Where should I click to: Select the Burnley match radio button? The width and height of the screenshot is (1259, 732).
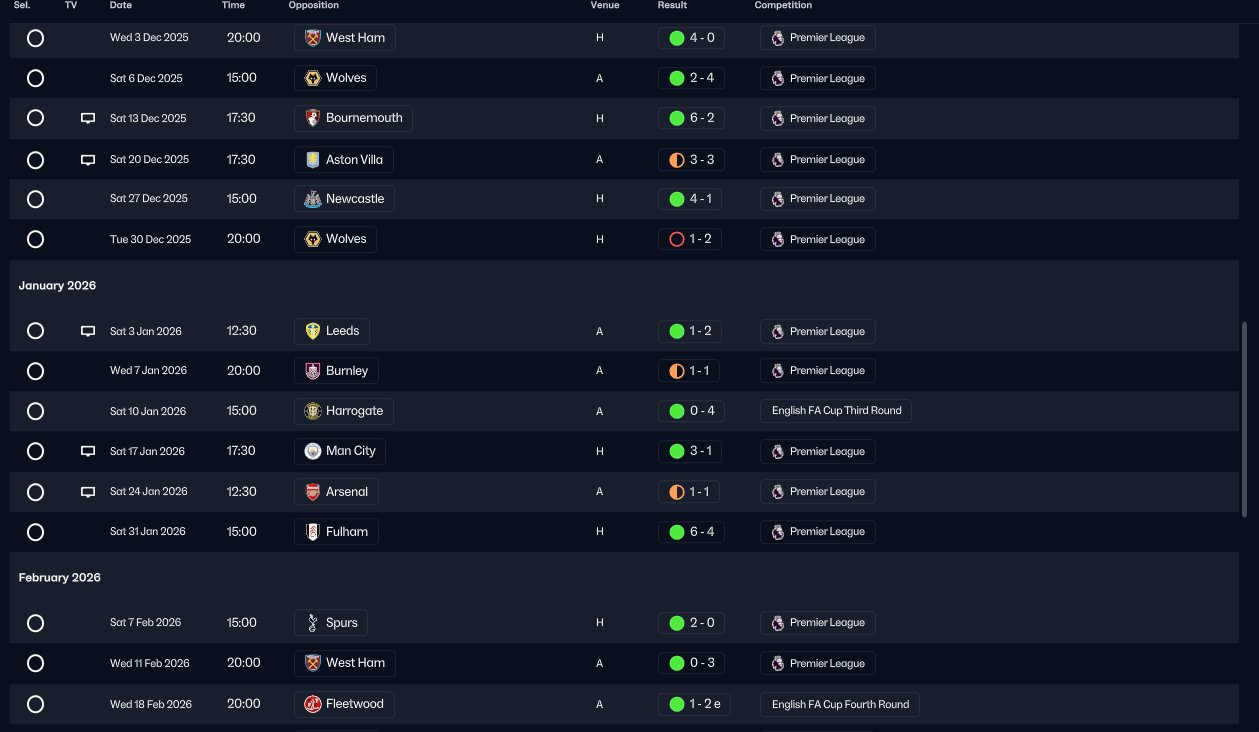(x=35, y=371)
